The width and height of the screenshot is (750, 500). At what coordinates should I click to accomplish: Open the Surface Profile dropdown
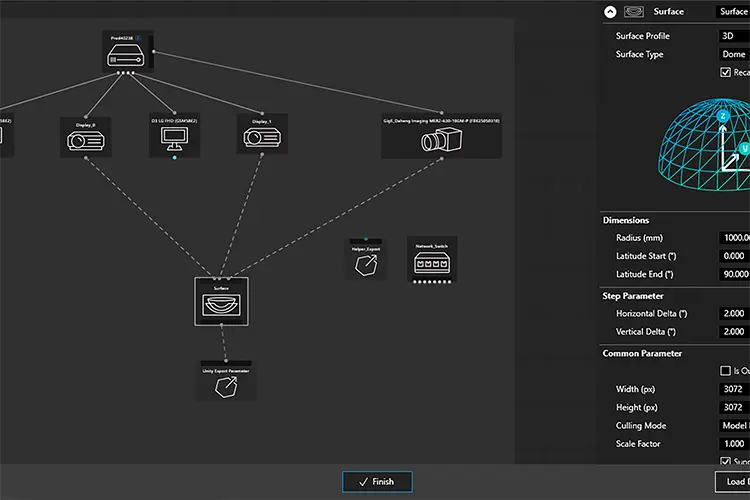click(x=734, y=36)
